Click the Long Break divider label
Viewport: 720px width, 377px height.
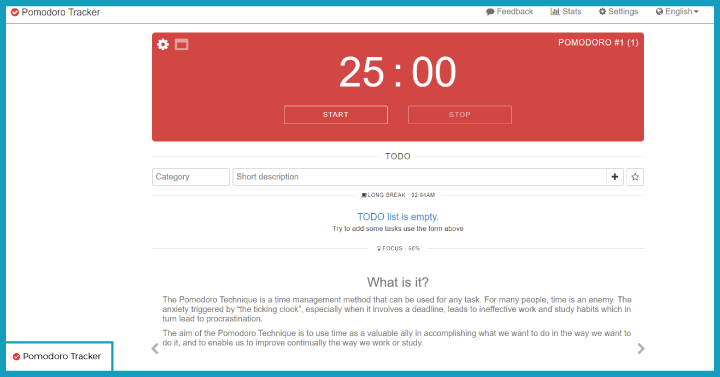point(398,195)
